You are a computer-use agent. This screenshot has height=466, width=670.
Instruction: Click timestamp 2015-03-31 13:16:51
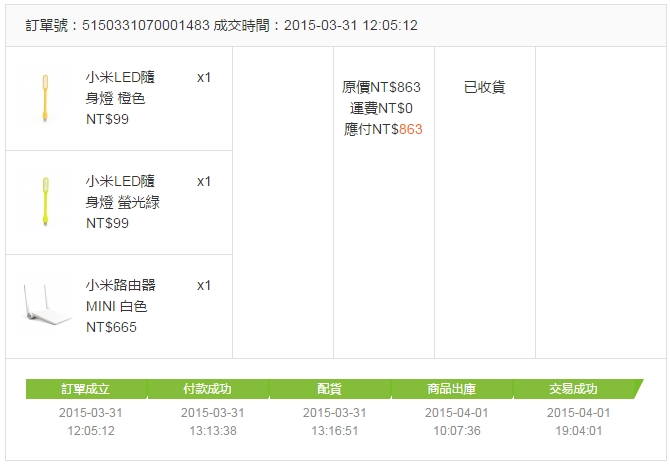pyautogui.click(x=335, y=422)
